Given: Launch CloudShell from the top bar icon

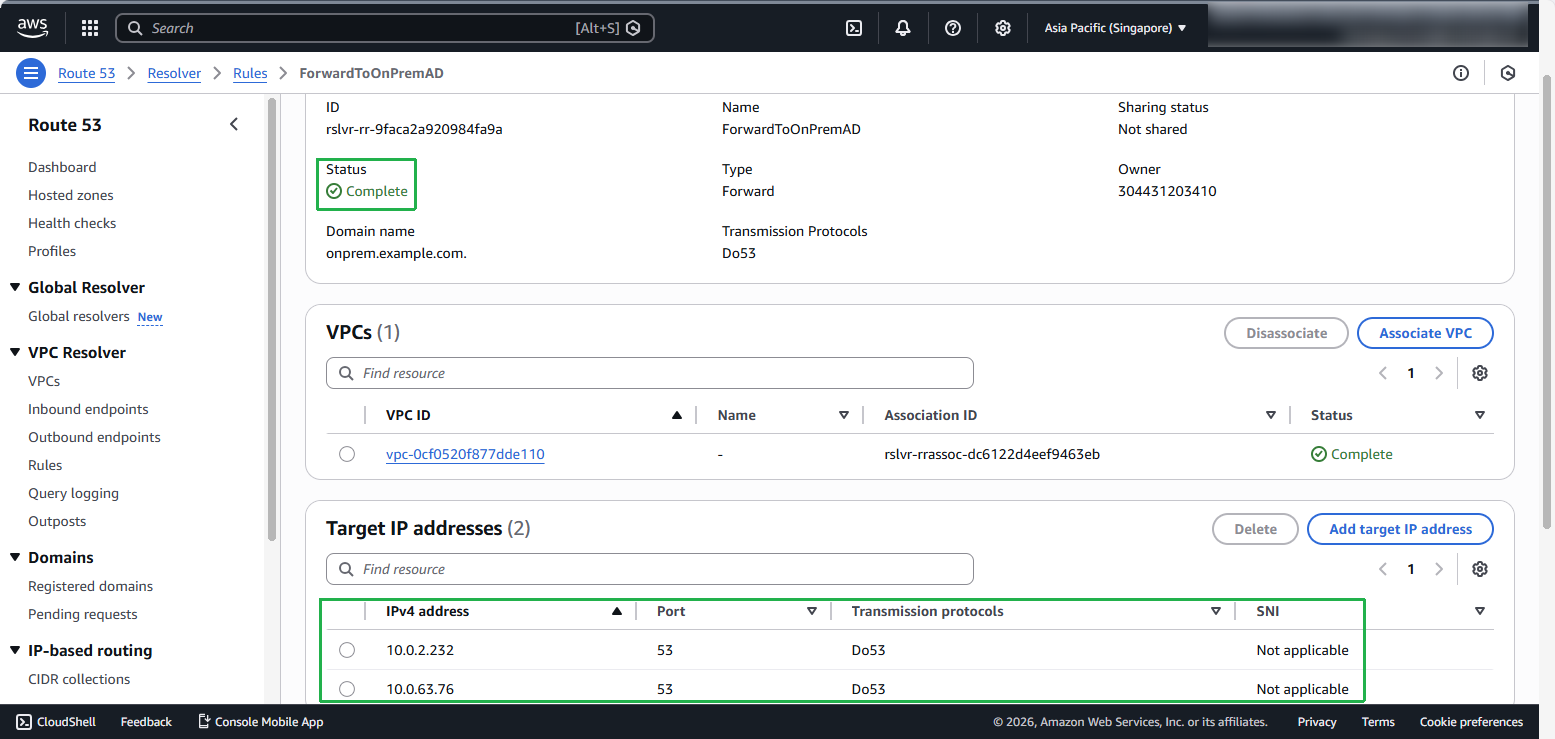Looking at the screenshot, I should coord(854,28).
